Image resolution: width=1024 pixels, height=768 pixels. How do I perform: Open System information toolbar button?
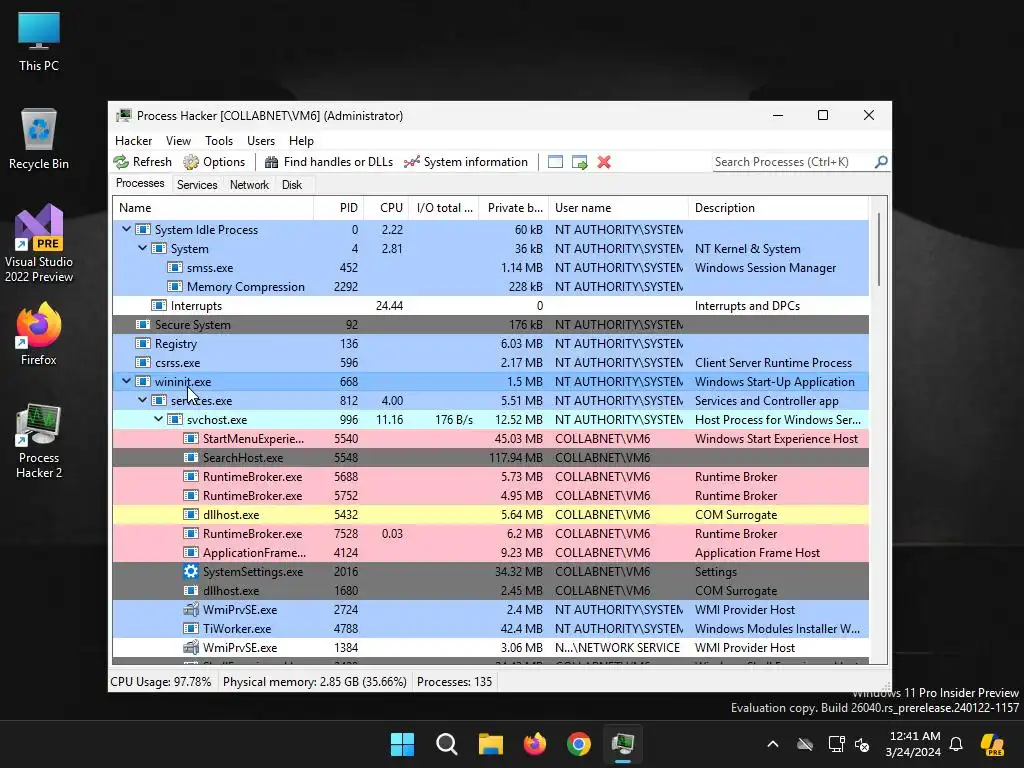pyautogui.click(x=466, y=162)
